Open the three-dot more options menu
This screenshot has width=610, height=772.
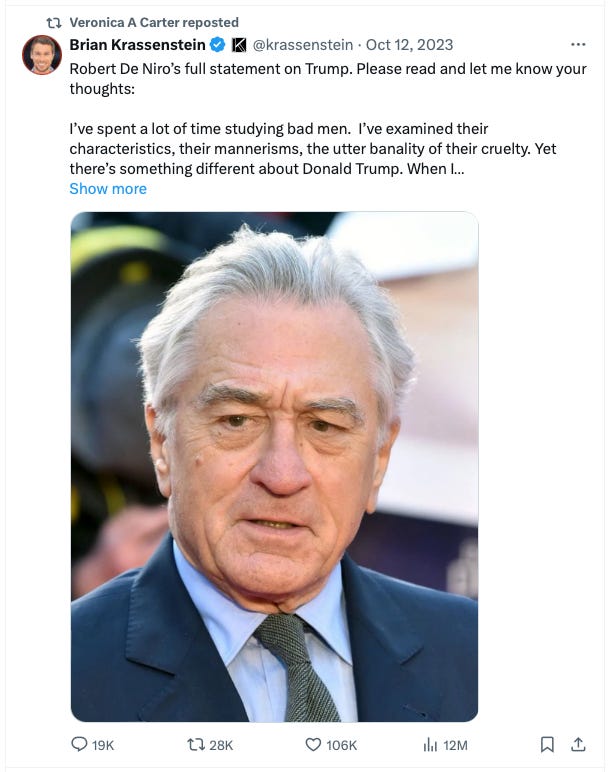[578, 44]
